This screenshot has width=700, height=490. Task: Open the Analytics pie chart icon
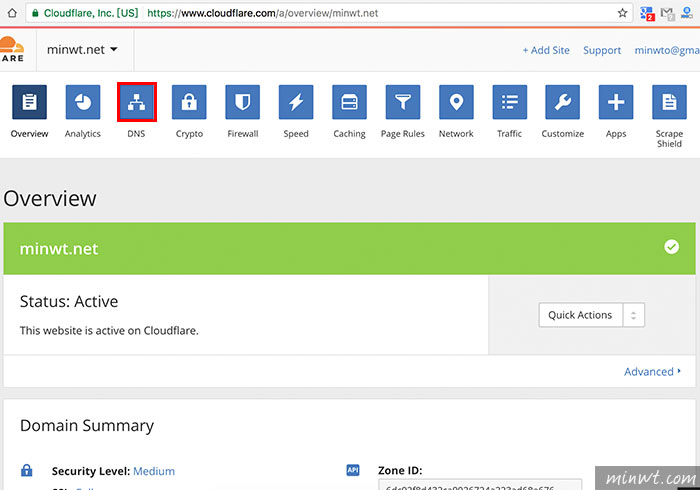coord(83,102)
